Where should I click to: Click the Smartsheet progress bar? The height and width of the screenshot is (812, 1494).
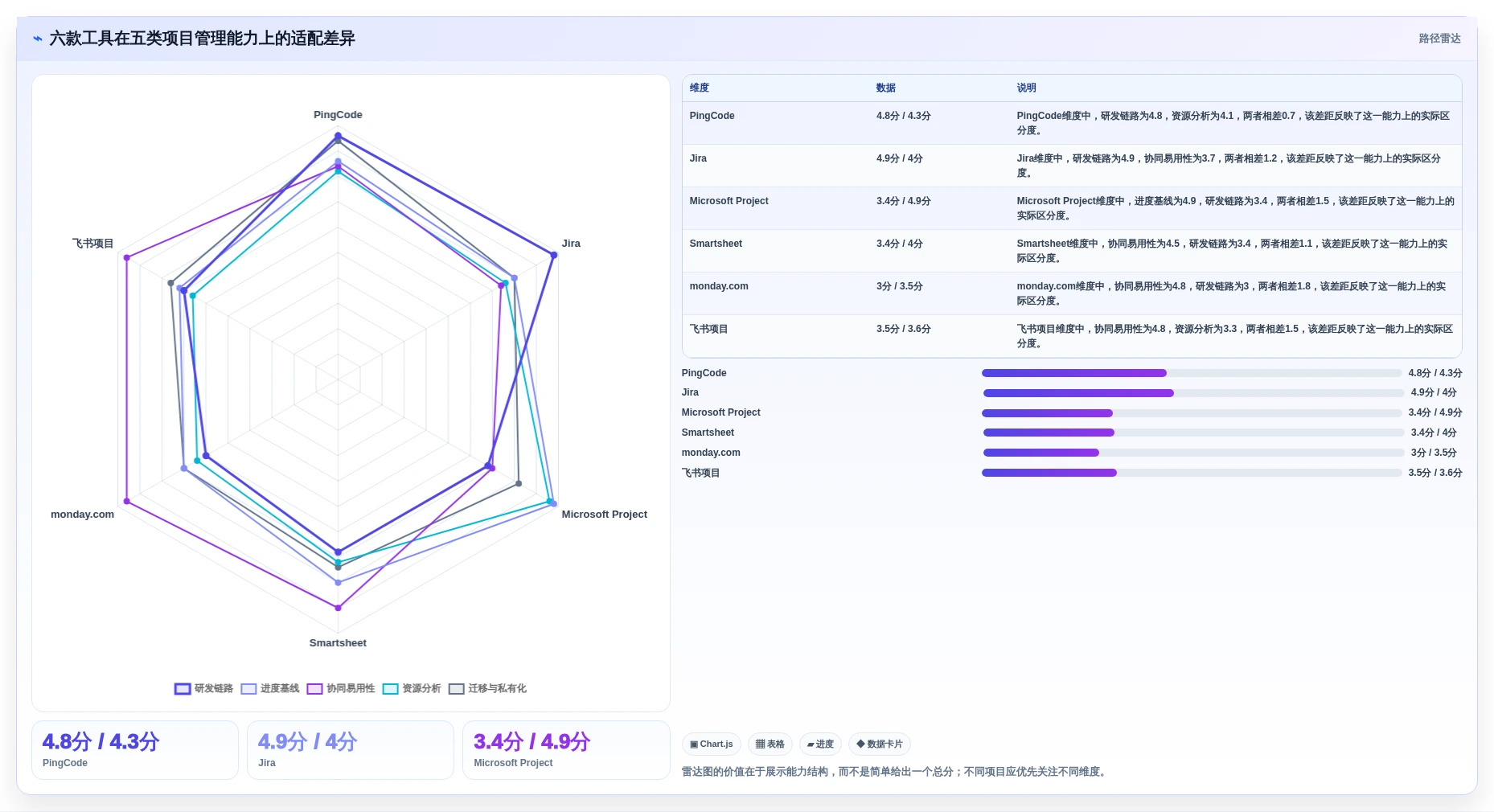coord(1193,433)
